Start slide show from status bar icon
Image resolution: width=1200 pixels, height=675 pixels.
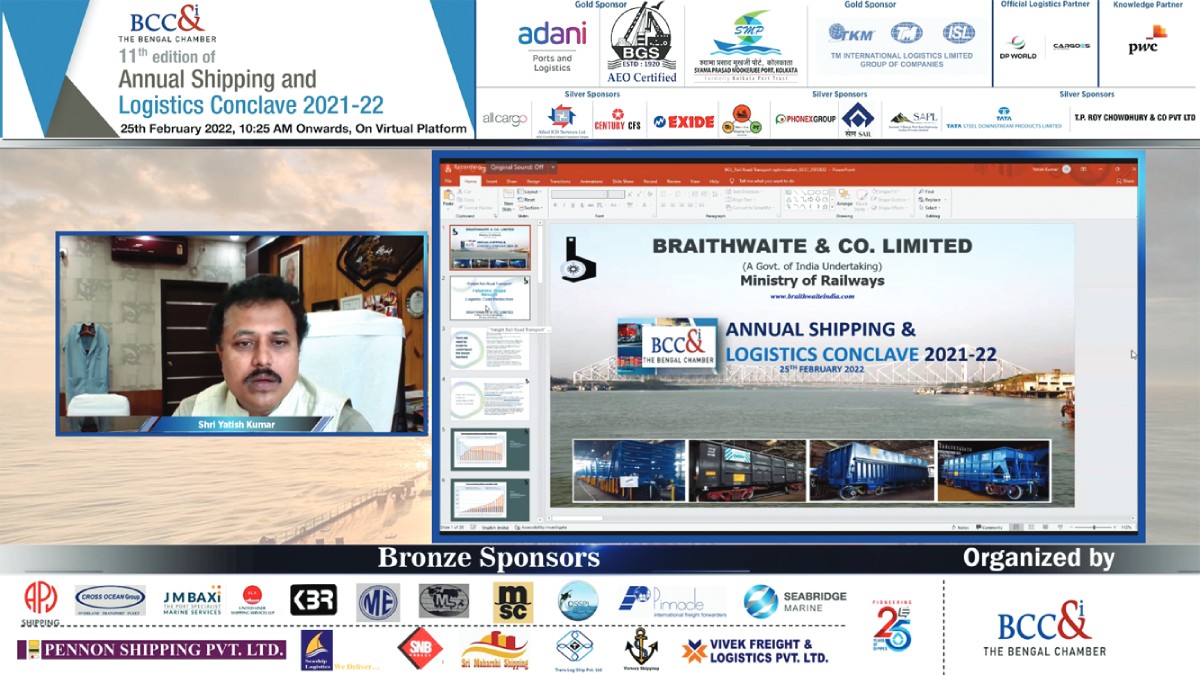(x=1062, y=527)
